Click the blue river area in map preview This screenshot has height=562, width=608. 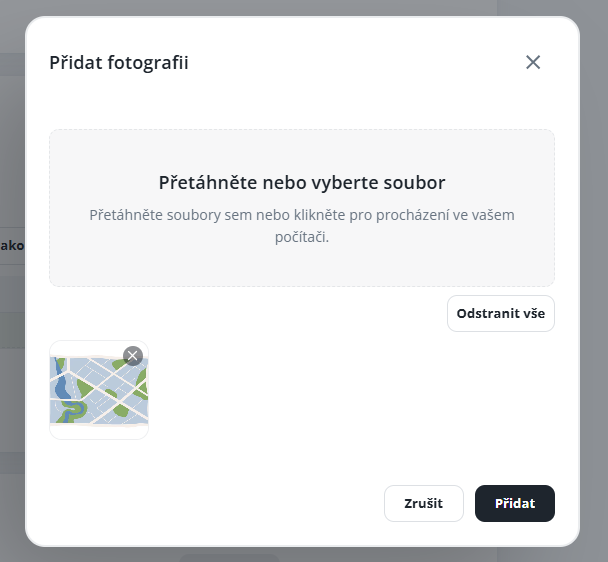point(60,385)
